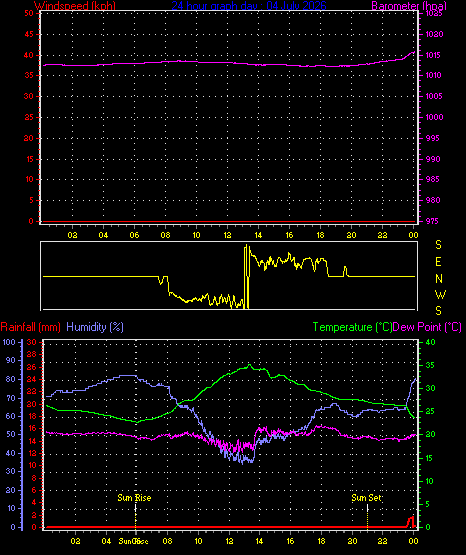Click 15 on the windspeed axis

(x=29, y=159)
